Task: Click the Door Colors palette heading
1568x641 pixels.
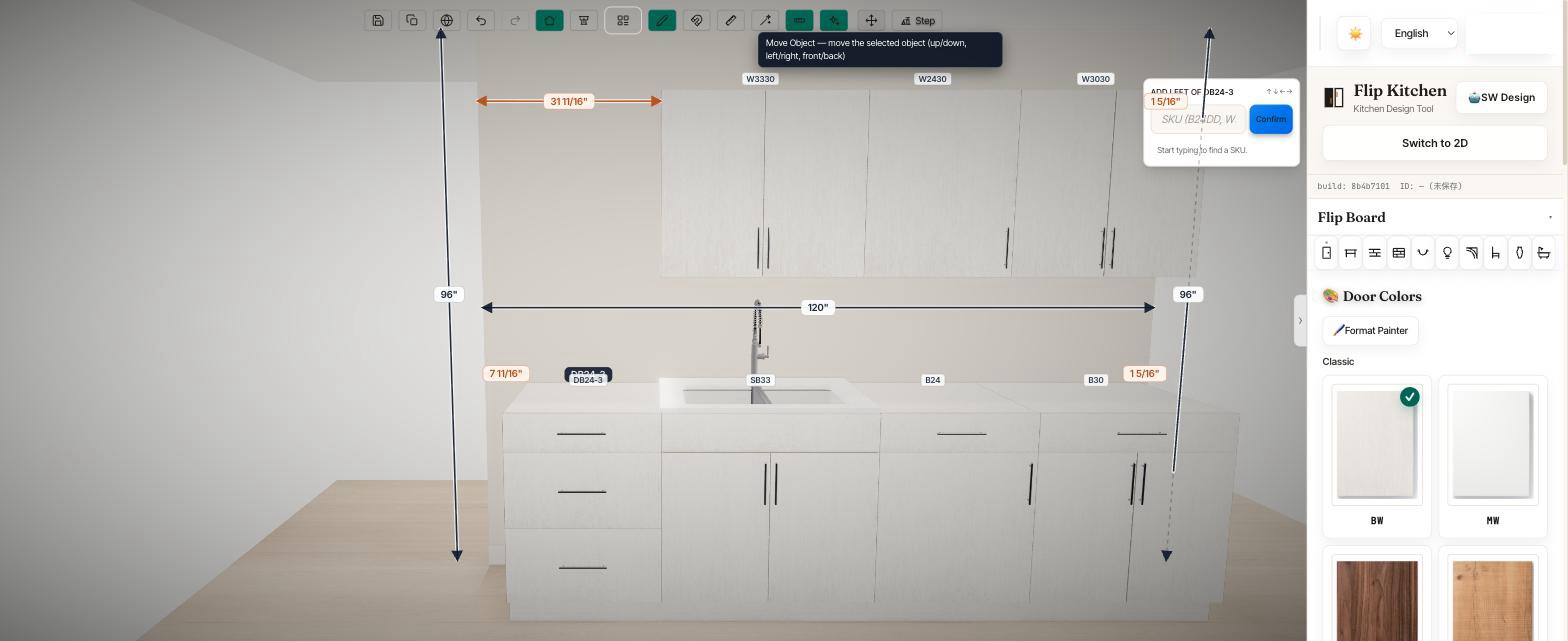Action: [x=1372, y=296]
